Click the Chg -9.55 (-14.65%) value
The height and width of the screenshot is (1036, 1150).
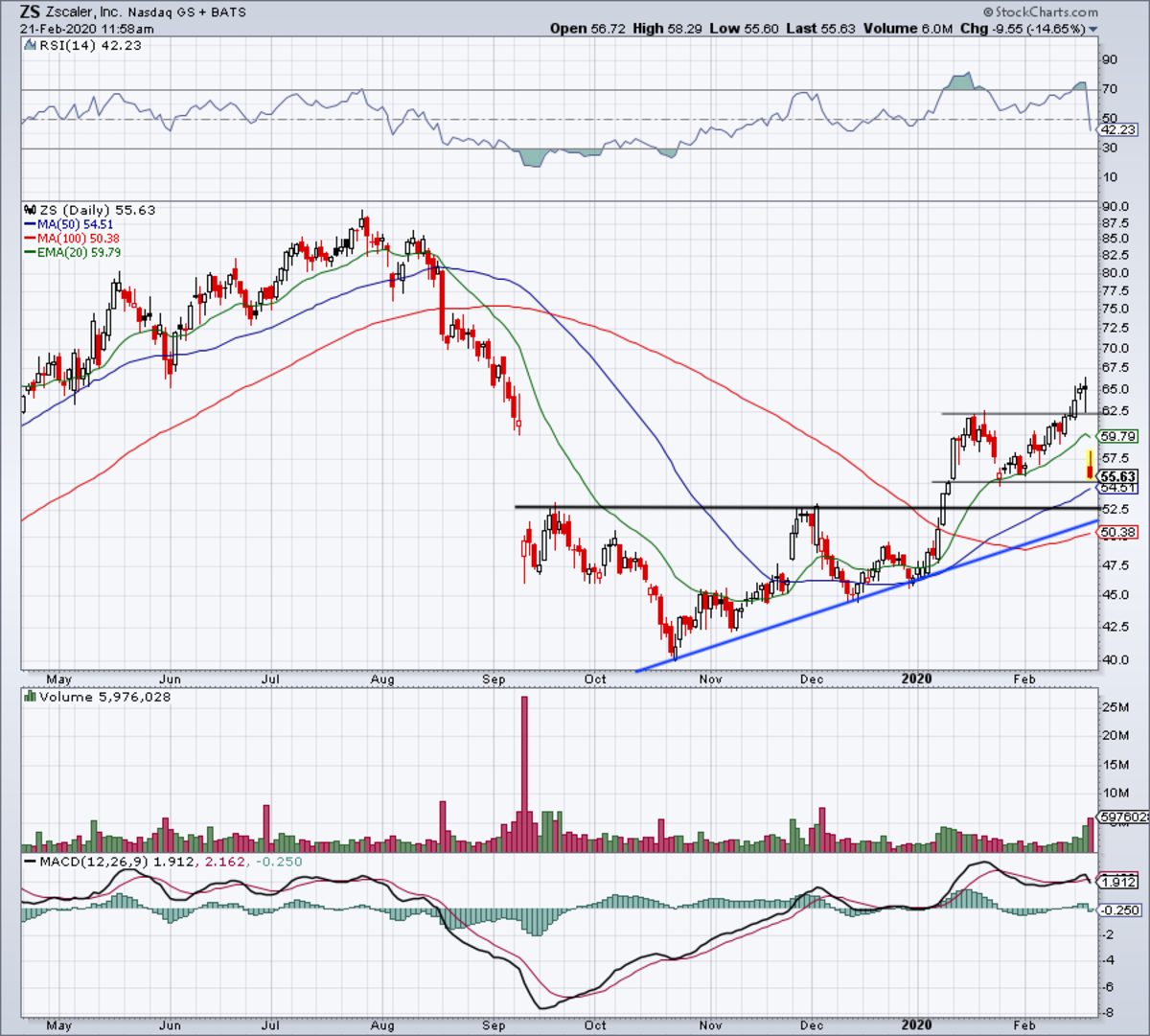[x=1022, y=29]
